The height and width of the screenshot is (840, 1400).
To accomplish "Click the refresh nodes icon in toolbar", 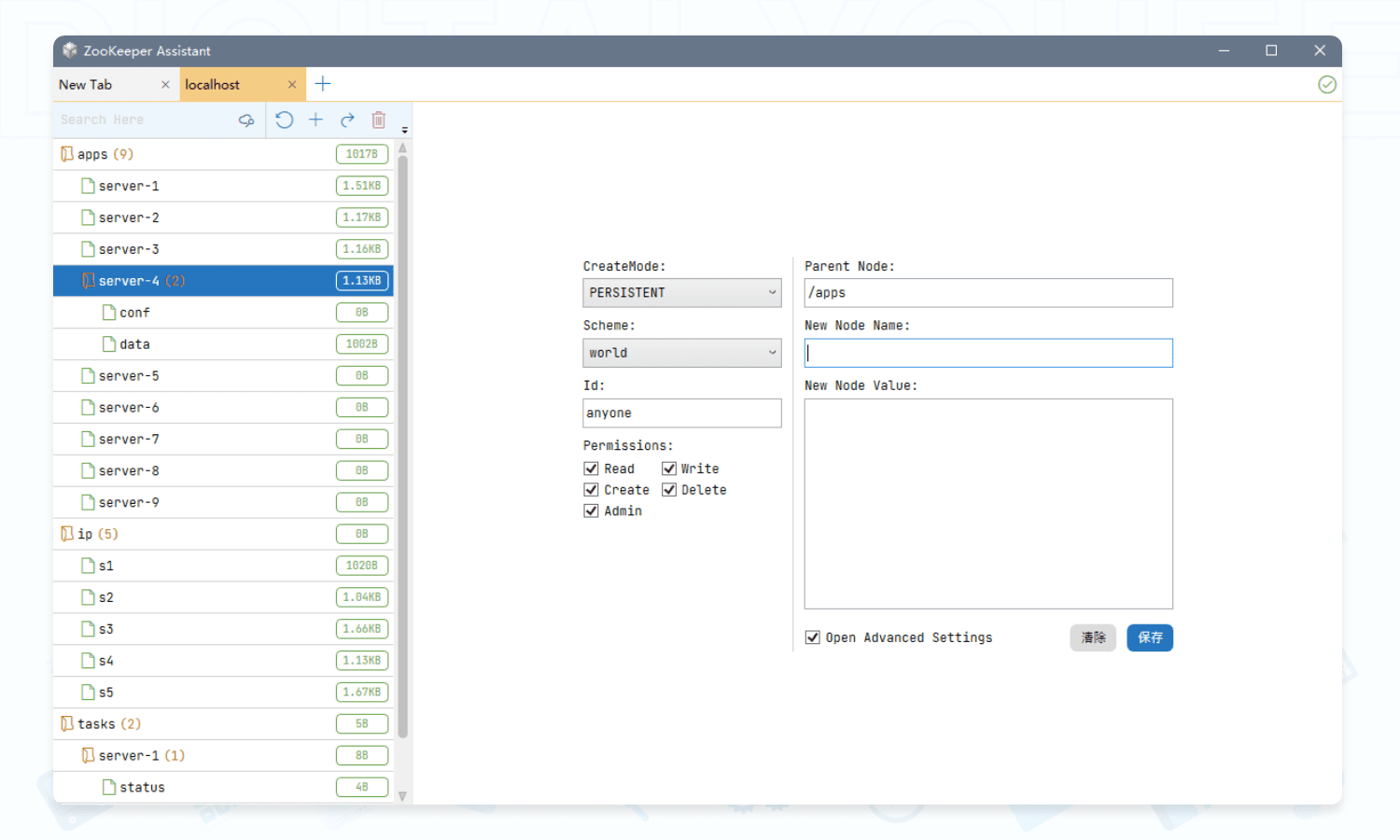I will [x=285, y=119].
